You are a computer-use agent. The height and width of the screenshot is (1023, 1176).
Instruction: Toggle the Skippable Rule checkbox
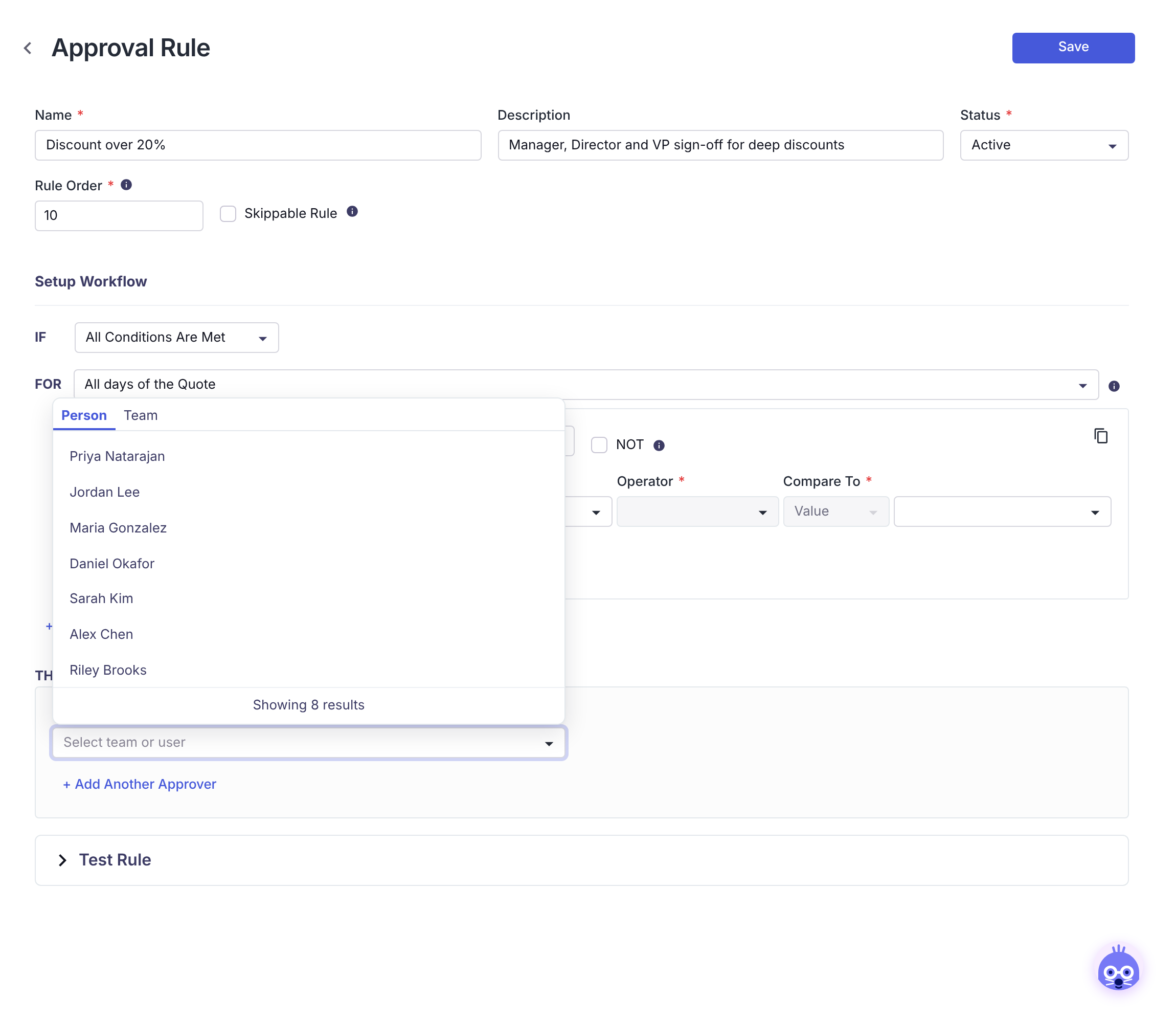pos(228,214)
